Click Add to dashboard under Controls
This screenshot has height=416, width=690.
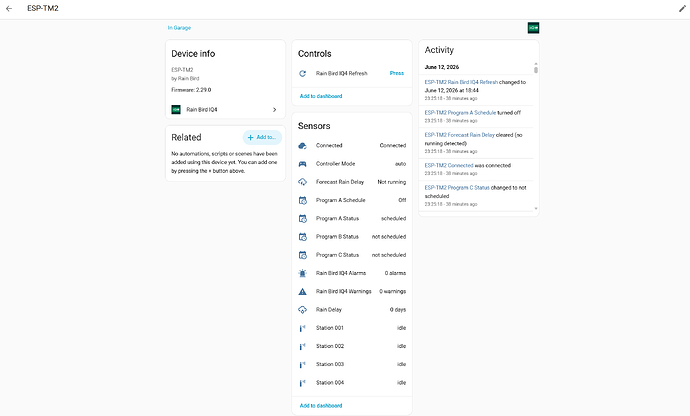coord(321,96)
